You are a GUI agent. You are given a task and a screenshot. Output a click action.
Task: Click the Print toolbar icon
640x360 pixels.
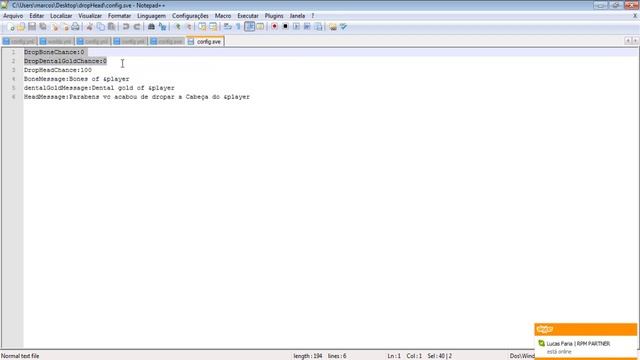coord(76,27)
